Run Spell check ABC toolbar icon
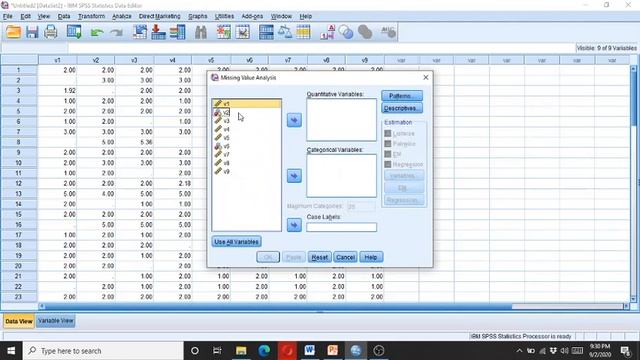Image resolution: width=640 pixels, height=360 pixels. click(388, 32)
